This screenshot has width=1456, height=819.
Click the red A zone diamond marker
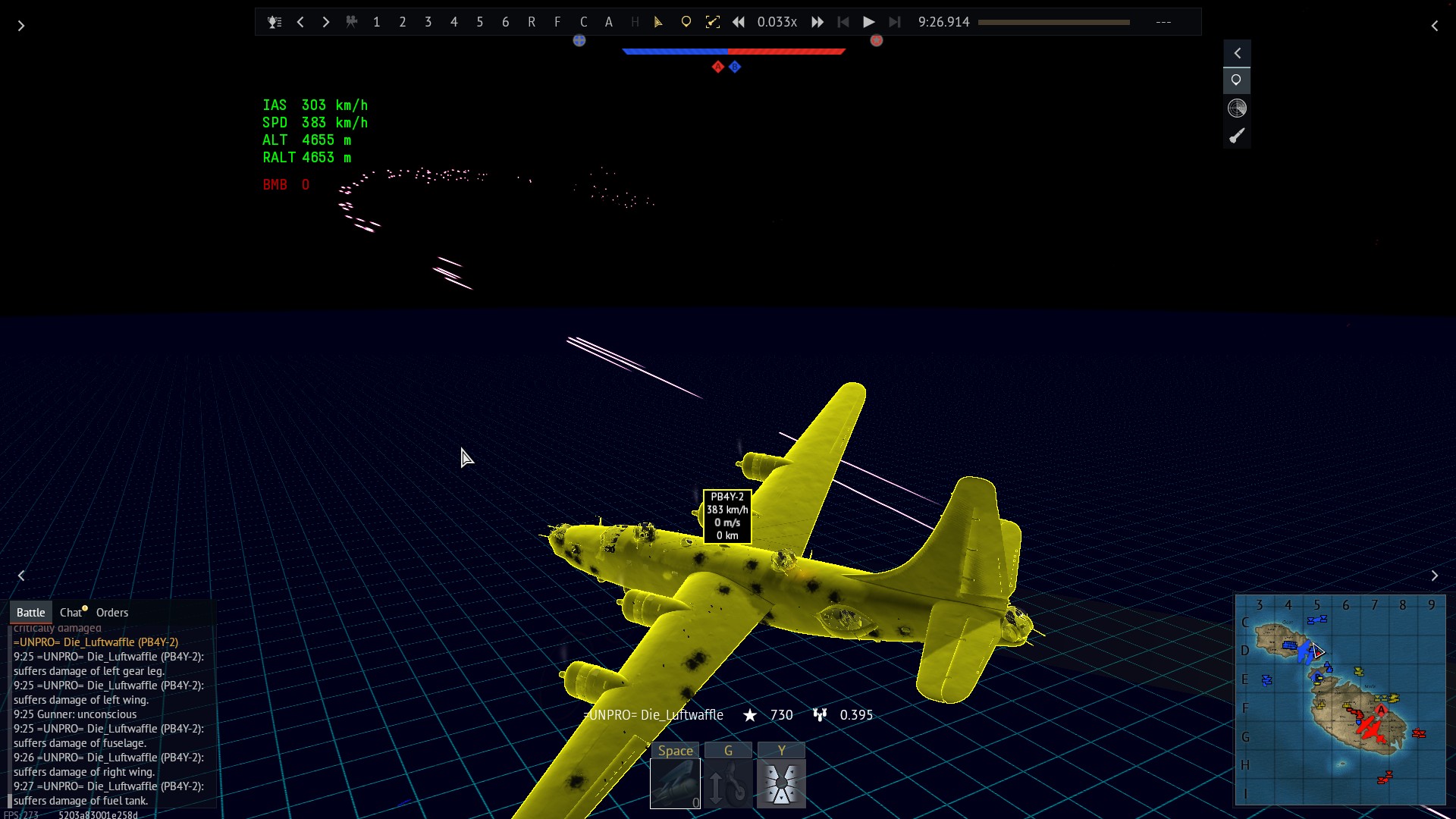[718, 67]
